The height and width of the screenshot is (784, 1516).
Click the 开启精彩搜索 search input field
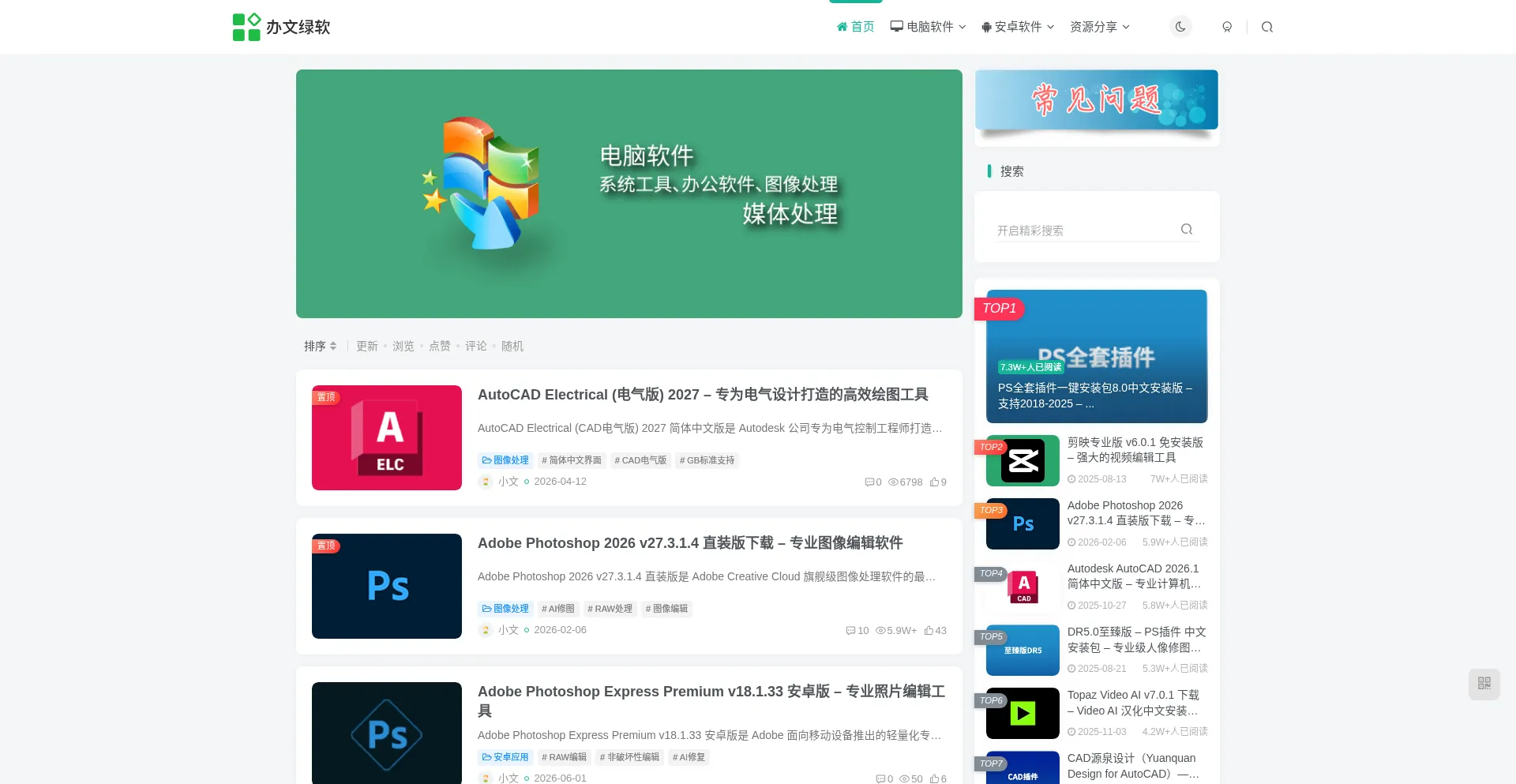(1086, 230)
